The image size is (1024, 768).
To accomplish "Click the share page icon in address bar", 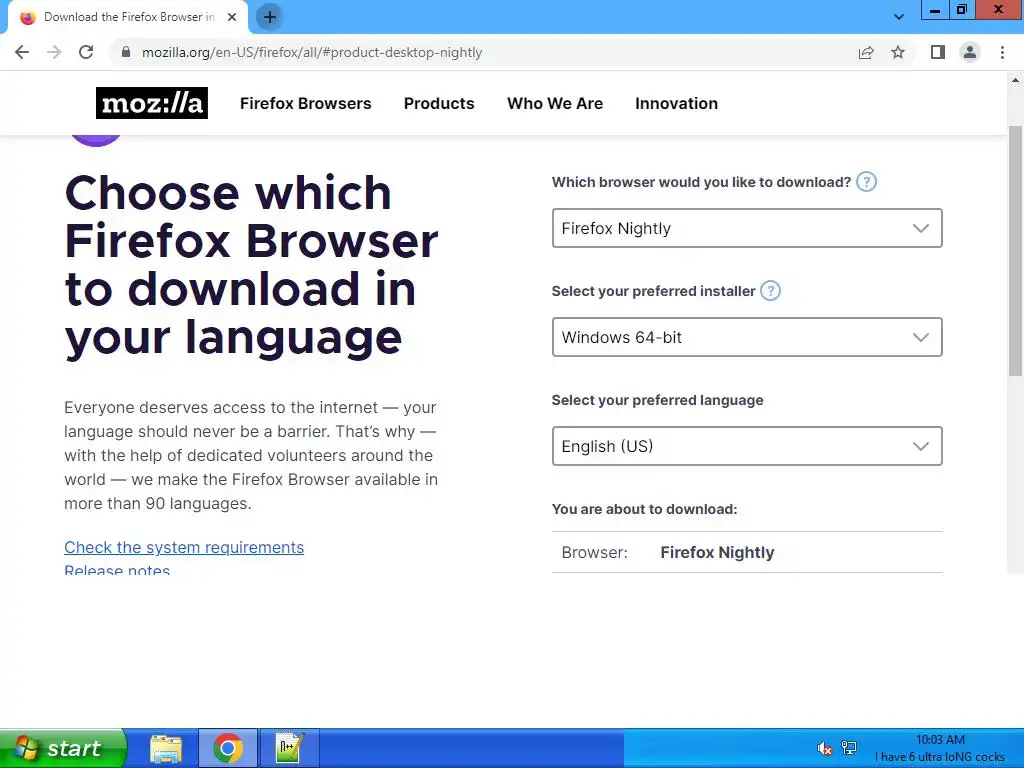I will pyautogui.click(x=866, y=52).
